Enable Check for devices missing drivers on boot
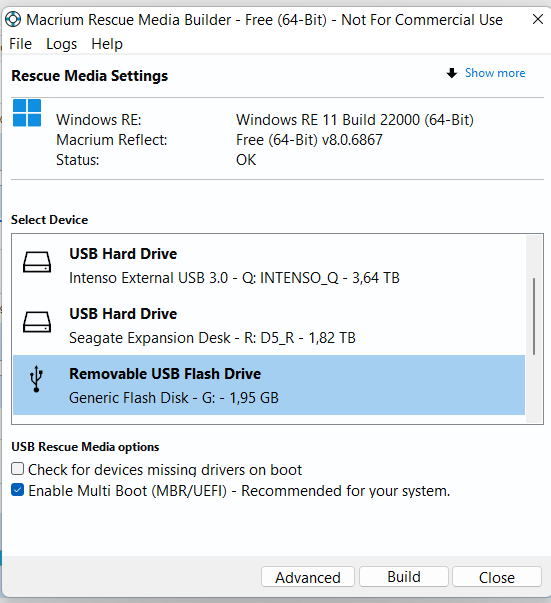Screen dimensions: 551x603 [17, 469]
